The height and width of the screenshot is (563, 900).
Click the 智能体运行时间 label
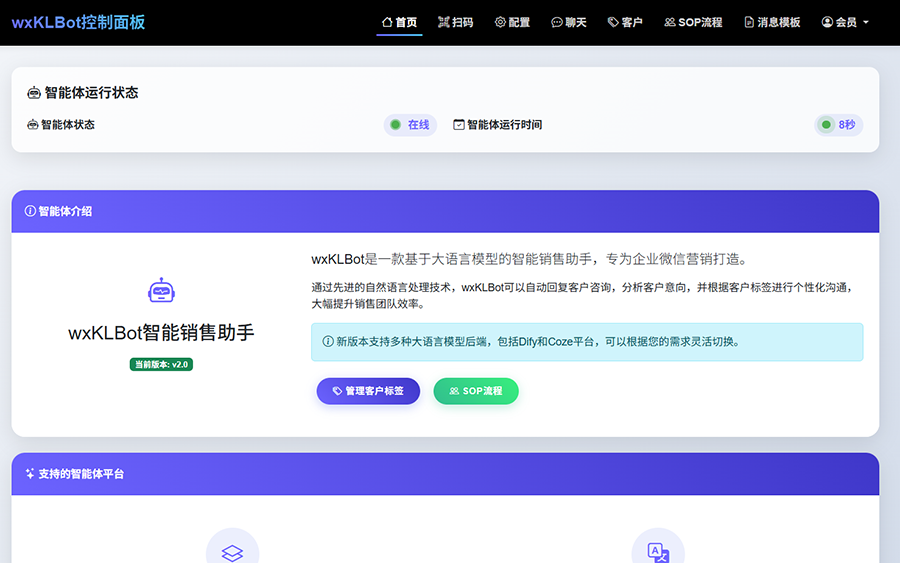[x=505, y=125]
